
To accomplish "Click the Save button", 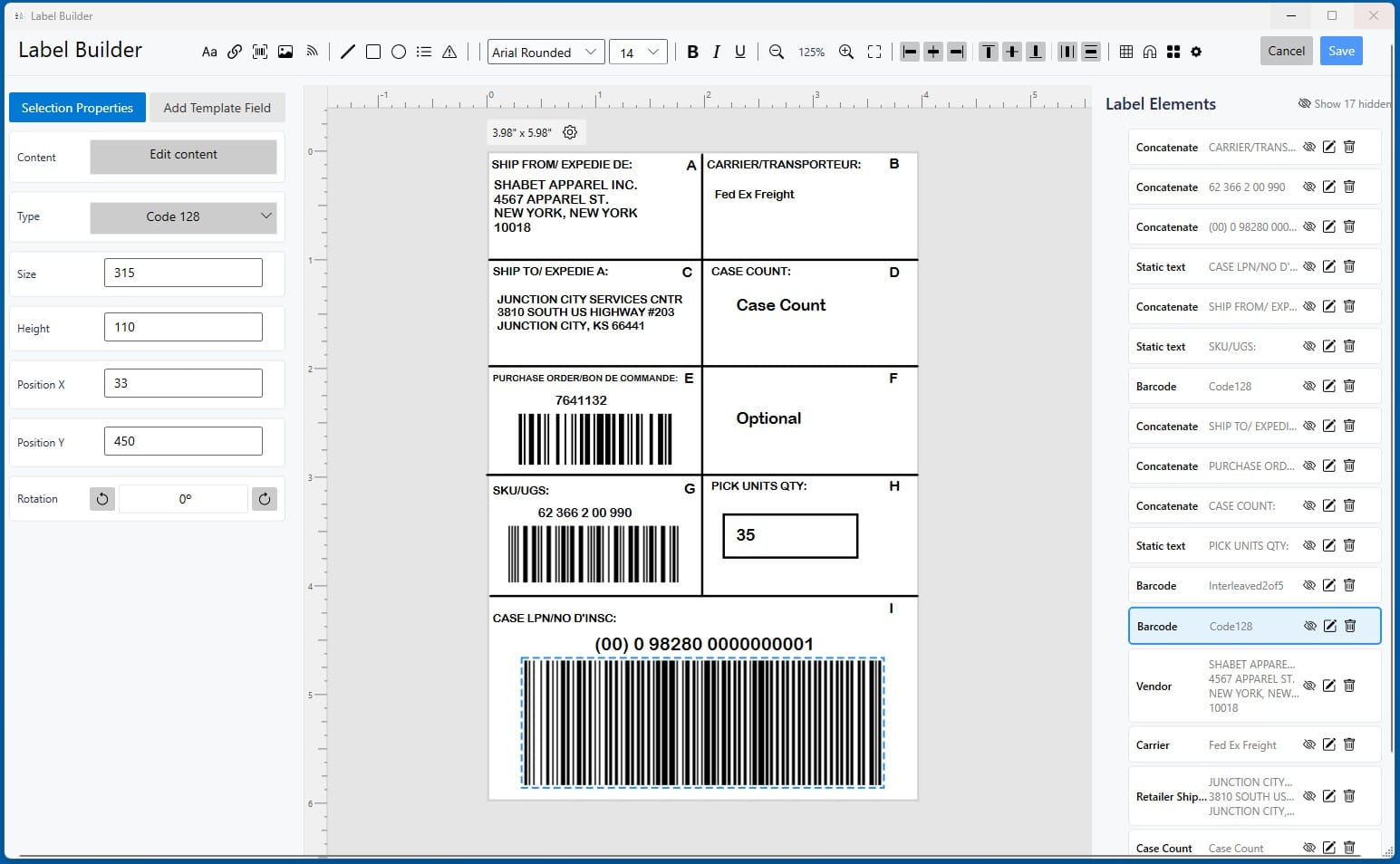I will (1341, 51).
